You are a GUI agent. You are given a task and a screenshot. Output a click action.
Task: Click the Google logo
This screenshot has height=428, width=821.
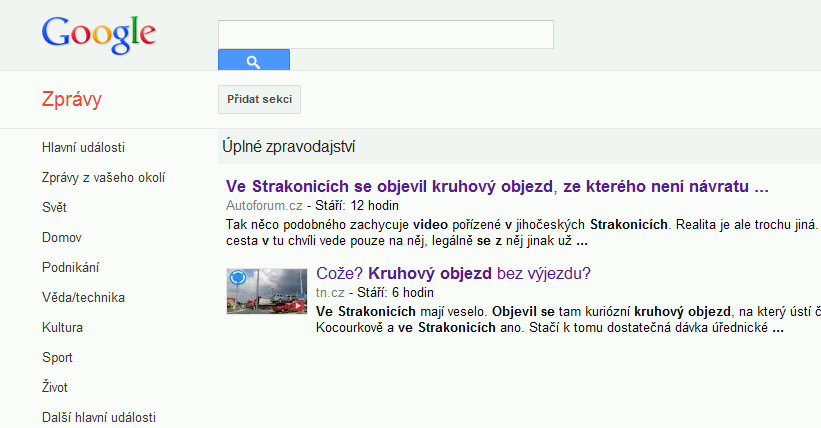coord(98,35)
